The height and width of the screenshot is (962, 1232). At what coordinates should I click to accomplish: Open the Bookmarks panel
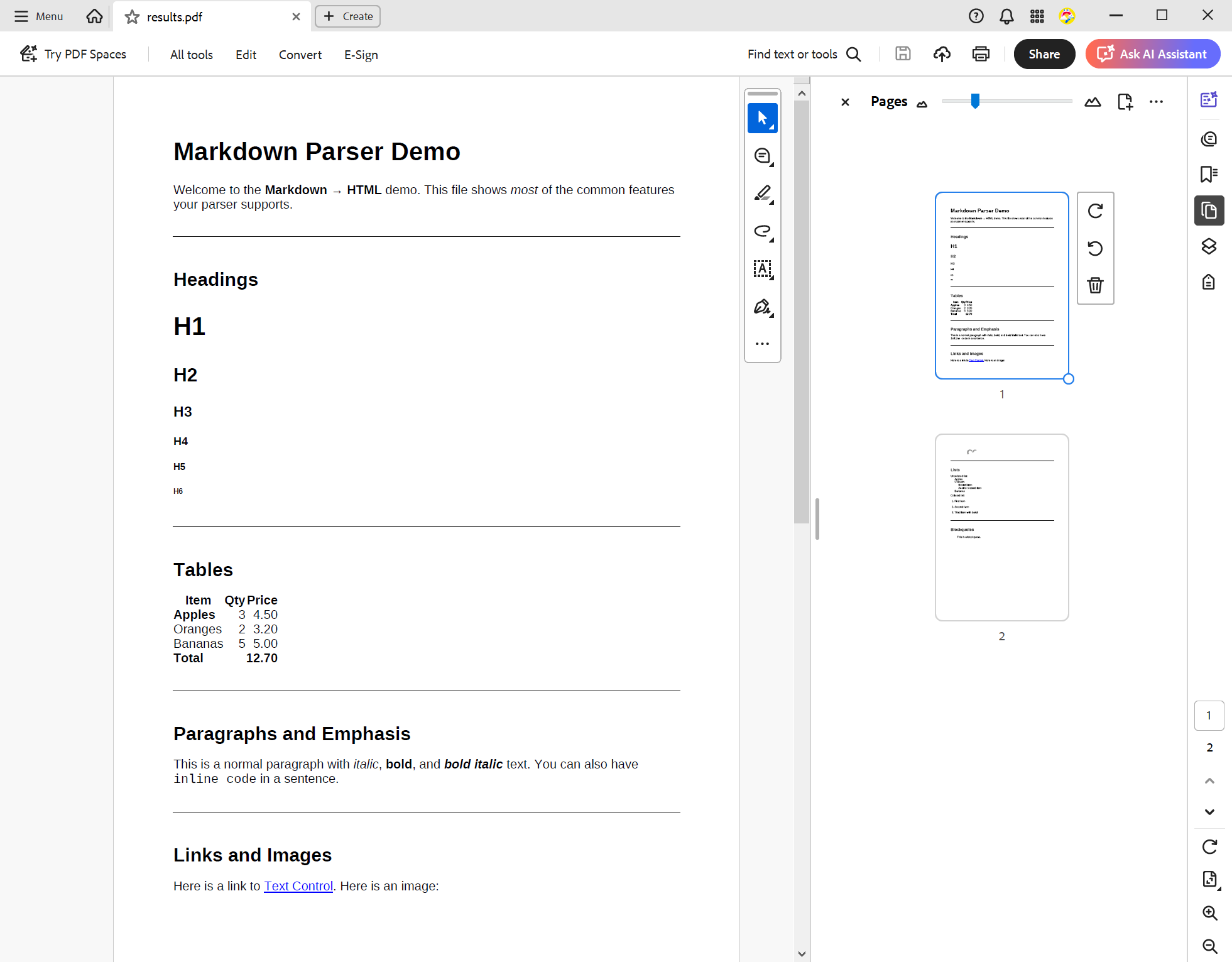1209,174
